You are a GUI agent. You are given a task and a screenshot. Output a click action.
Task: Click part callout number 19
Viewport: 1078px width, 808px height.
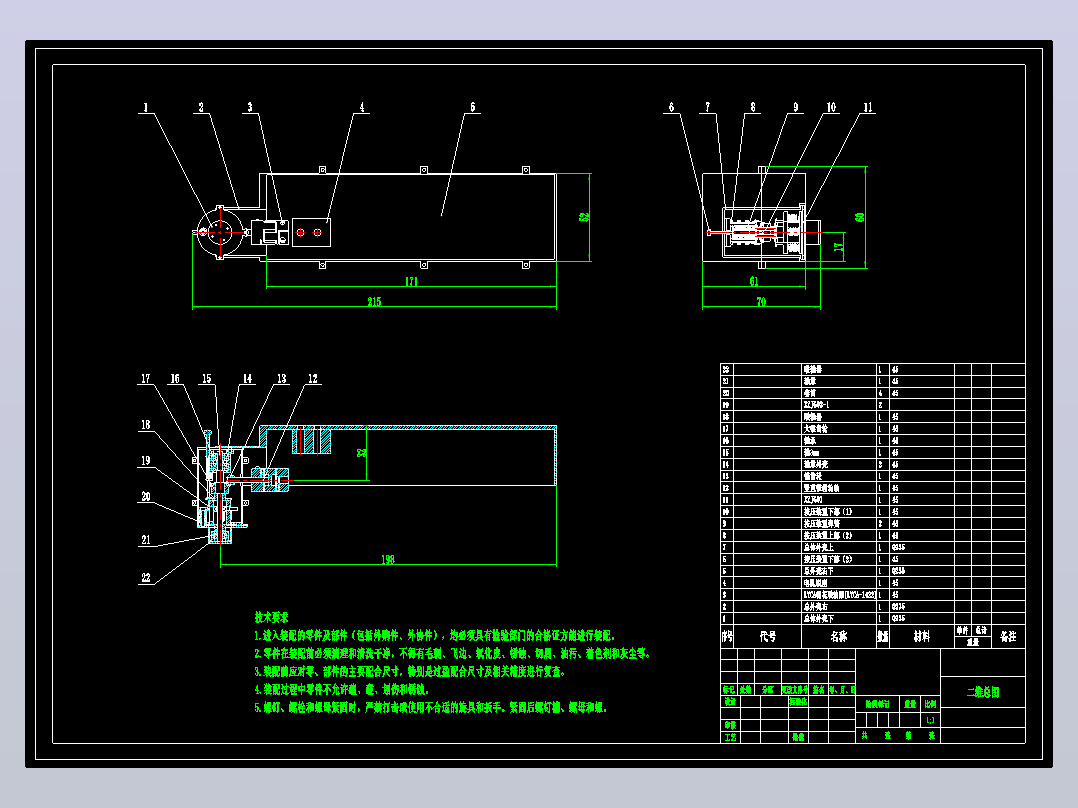pos(145,461)
